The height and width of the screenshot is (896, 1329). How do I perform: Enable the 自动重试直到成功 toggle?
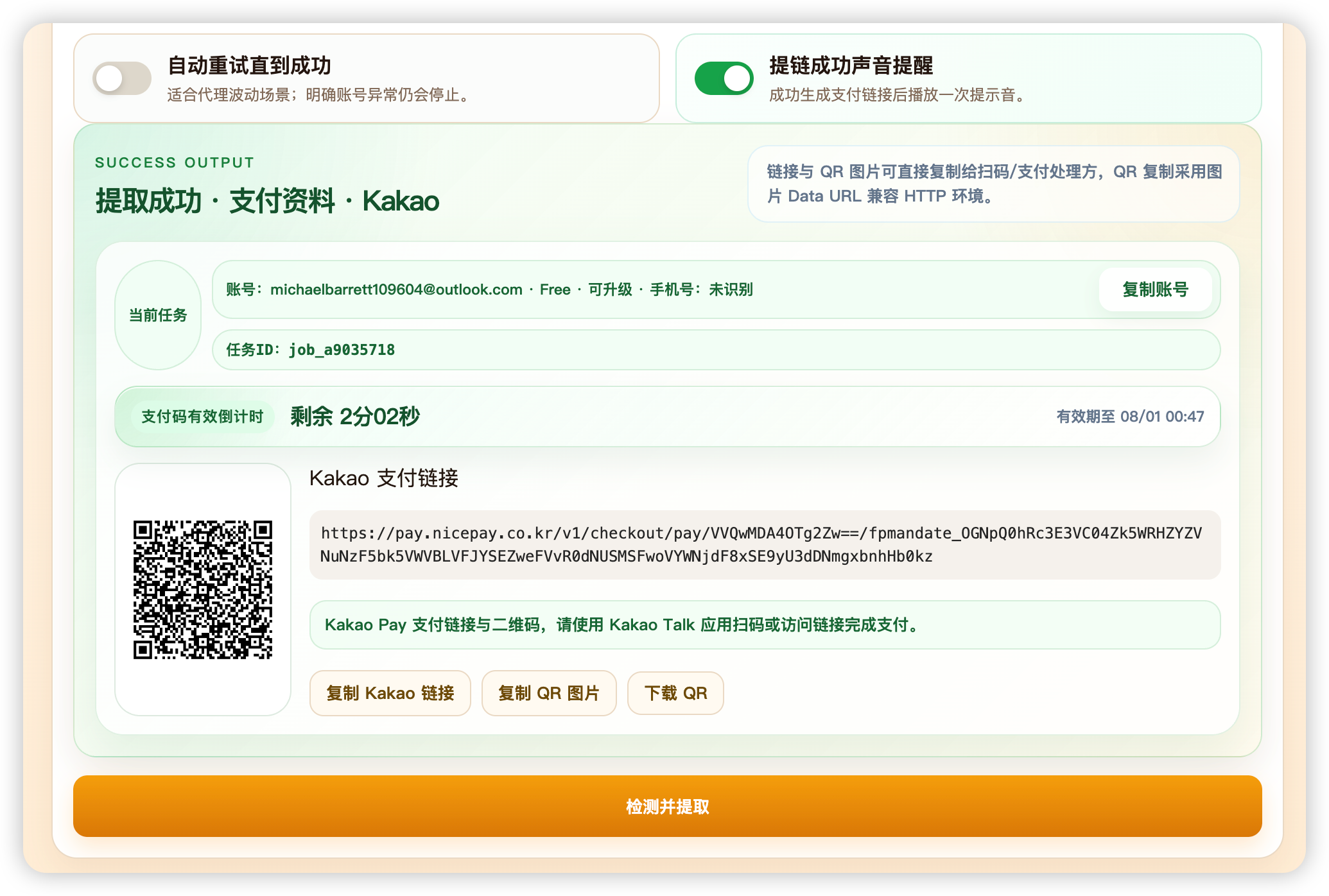[x=122, y=78]
